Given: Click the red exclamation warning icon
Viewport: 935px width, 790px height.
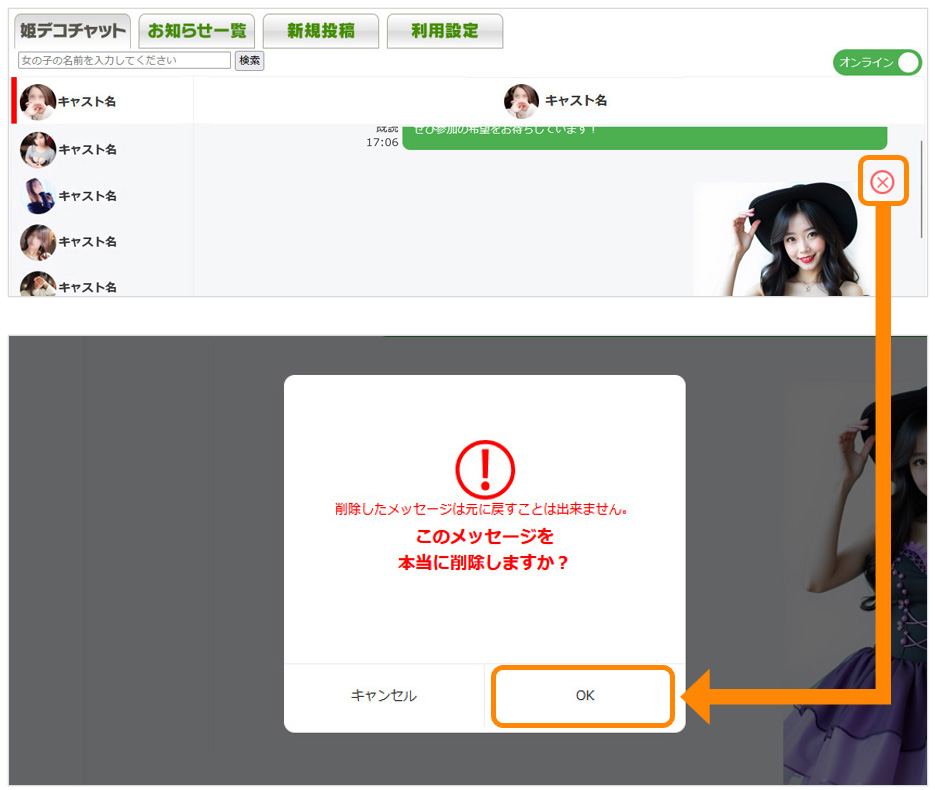Looking at the screenshot, I should [x=485, y=469].
